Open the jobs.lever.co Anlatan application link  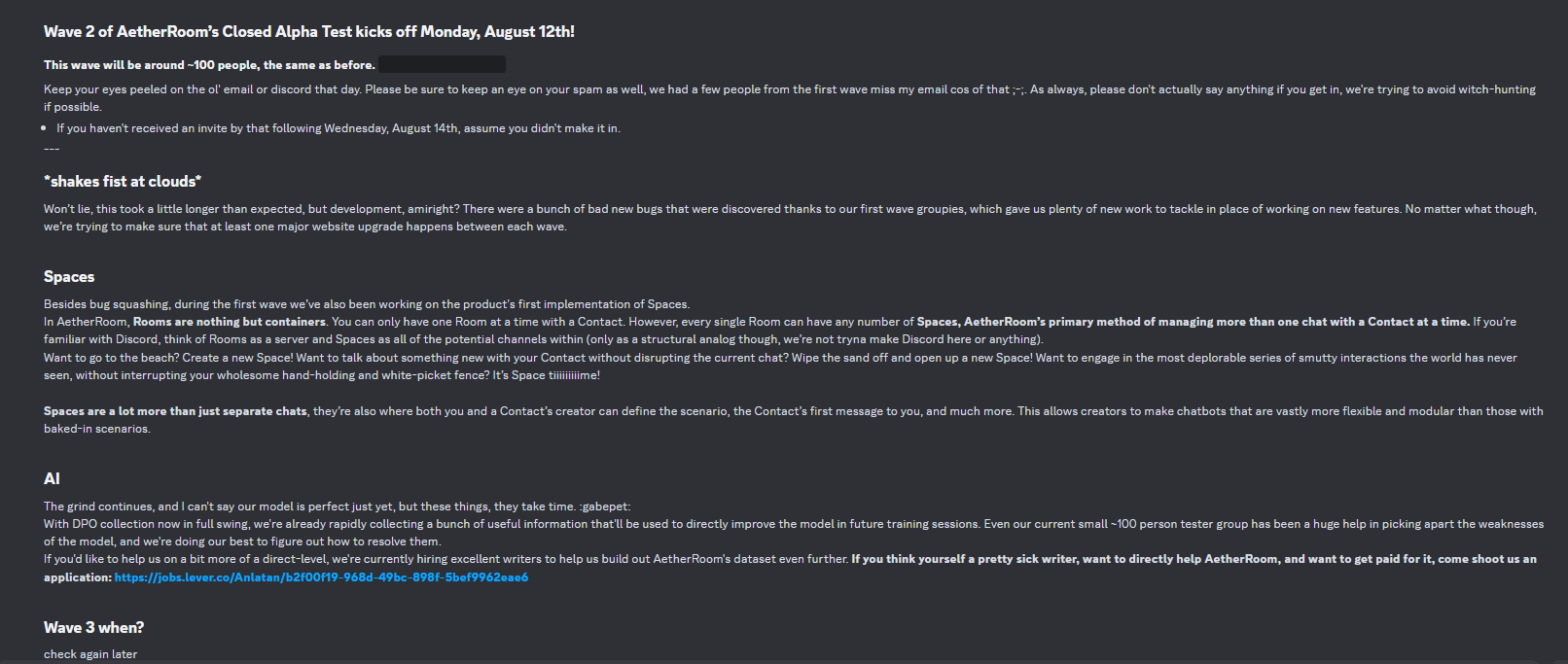tap(321, 577)
